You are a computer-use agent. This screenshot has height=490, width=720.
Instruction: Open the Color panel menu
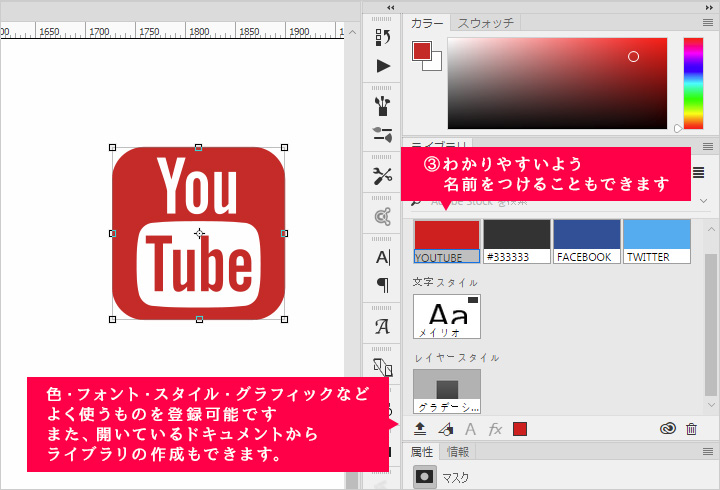tap(708, 23)
